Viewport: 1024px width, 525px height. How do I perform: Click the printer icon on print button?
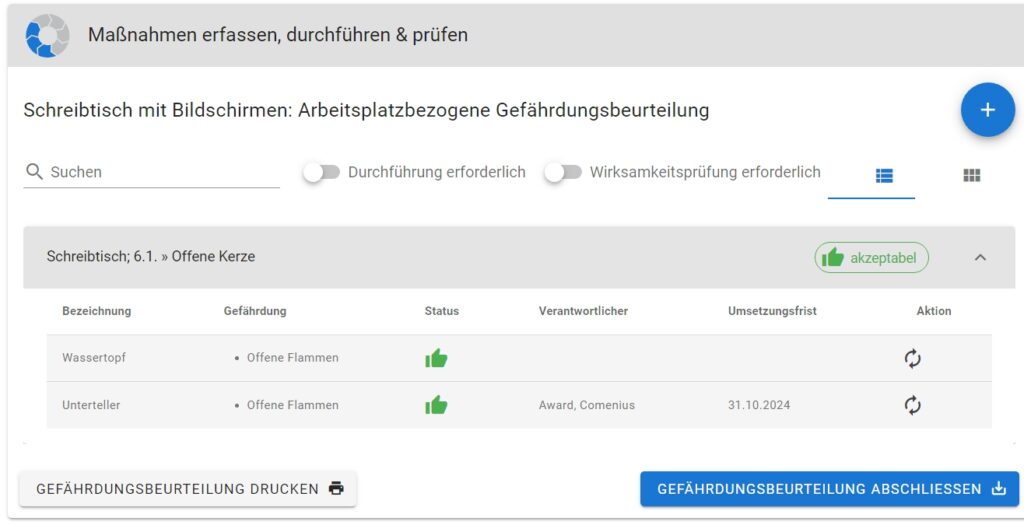click(336, 489)
